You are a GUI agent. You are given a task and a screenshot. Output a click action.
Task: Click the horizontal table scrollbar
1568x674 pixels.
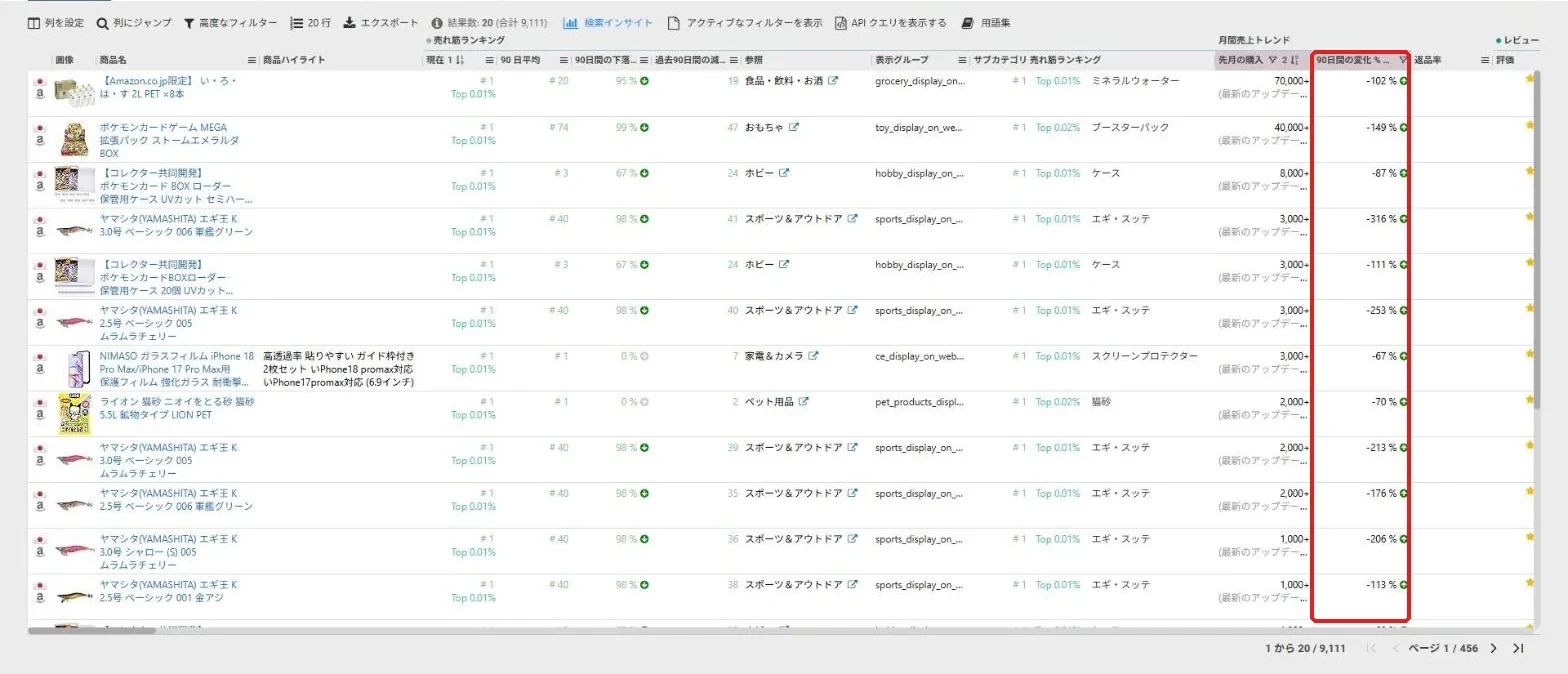91,630
